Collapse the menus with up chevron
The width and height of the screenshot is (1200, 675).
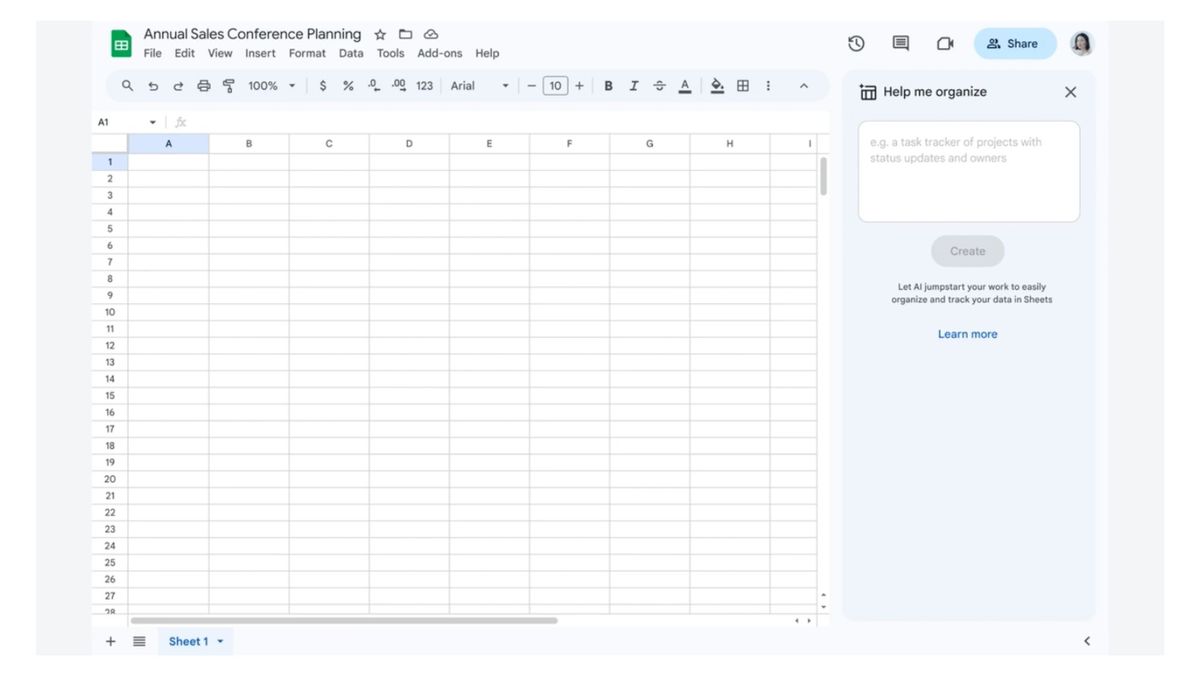pos(803,86)
